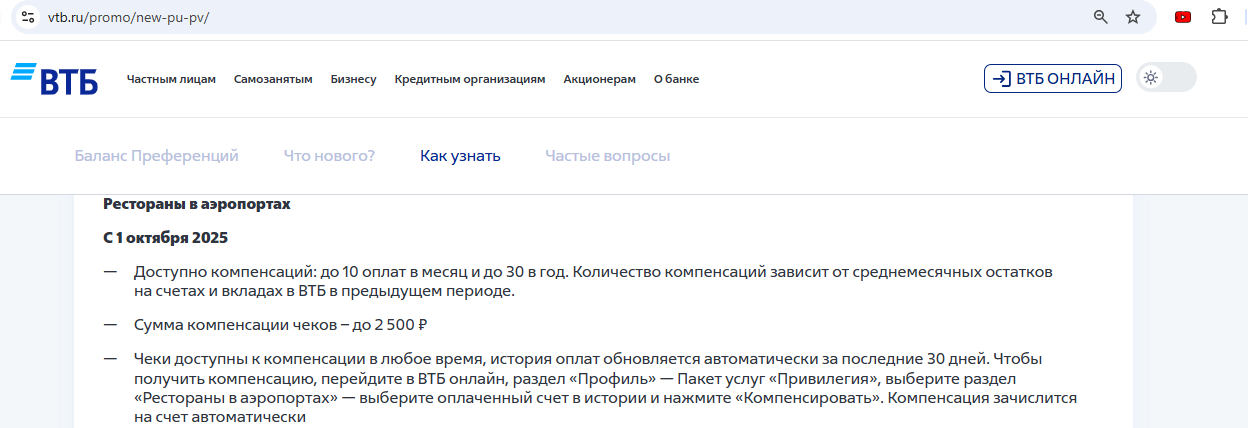1248x428 pixels.
Task: Select Кредитным организациям in top navigation
Action: tap(469, 79)
